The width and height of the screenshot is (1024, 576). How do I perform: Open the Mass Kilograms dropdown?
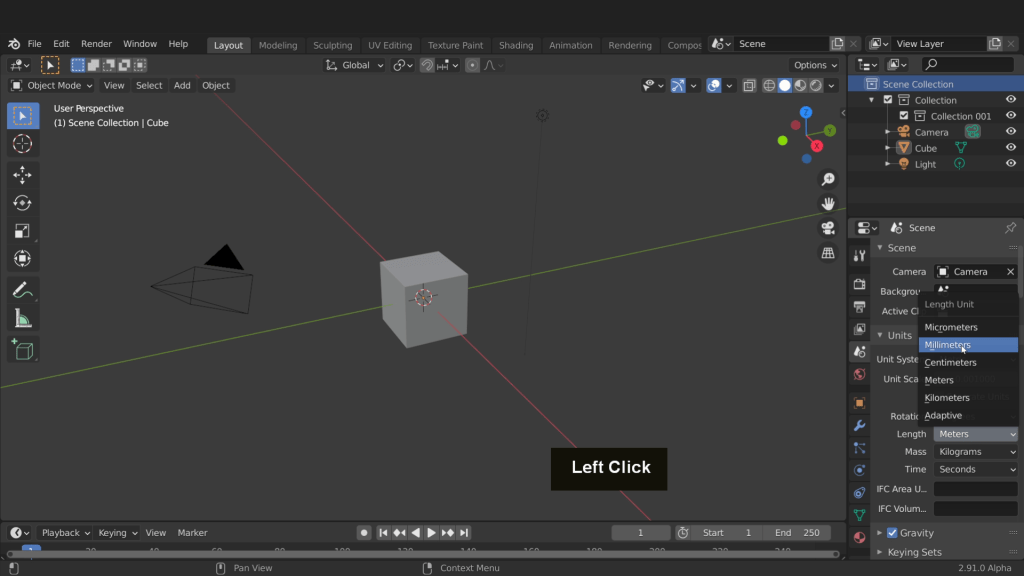point(975,452)
